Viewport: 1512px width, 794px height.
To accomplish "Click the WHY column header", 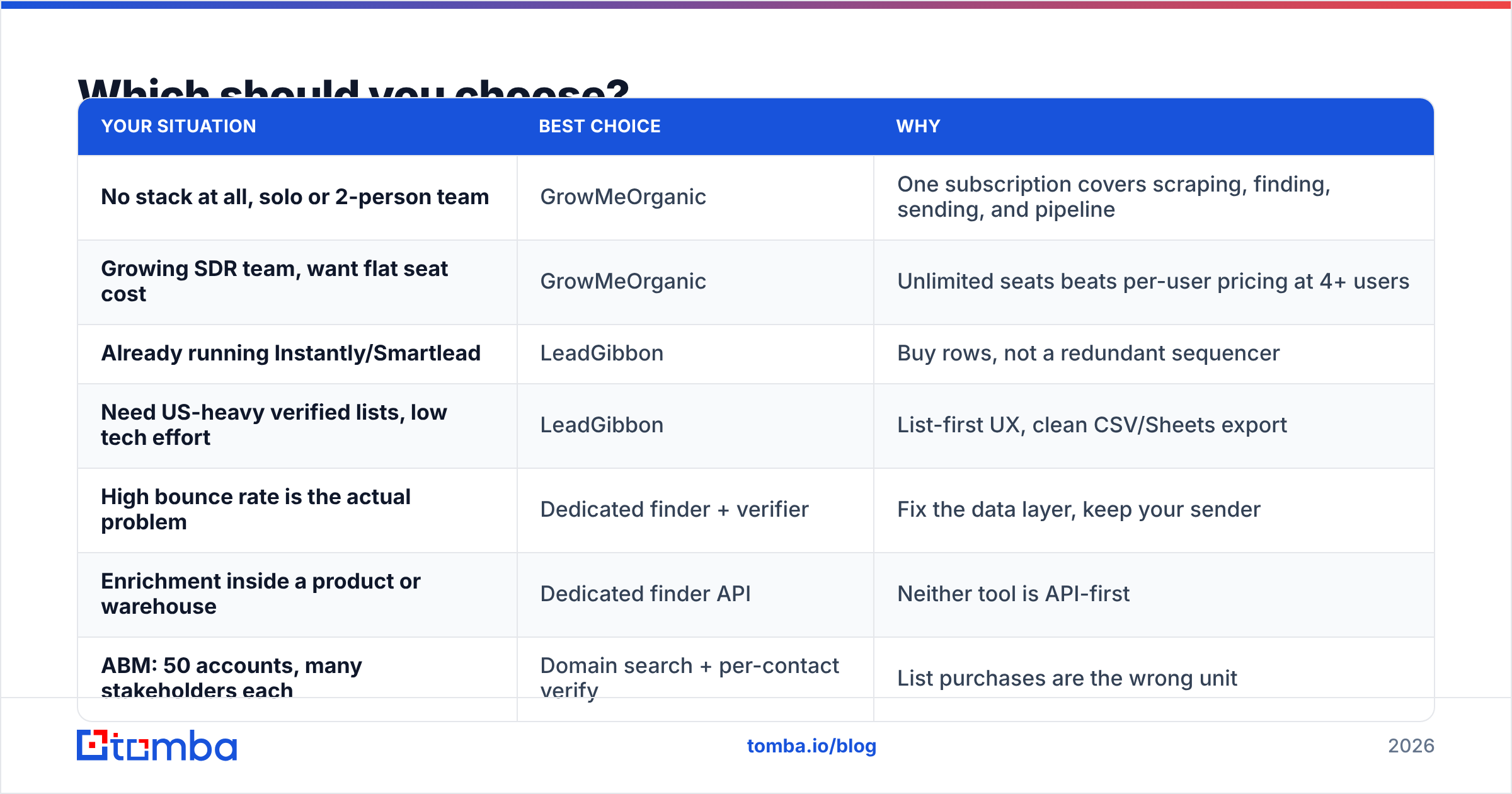I will 918,126.
